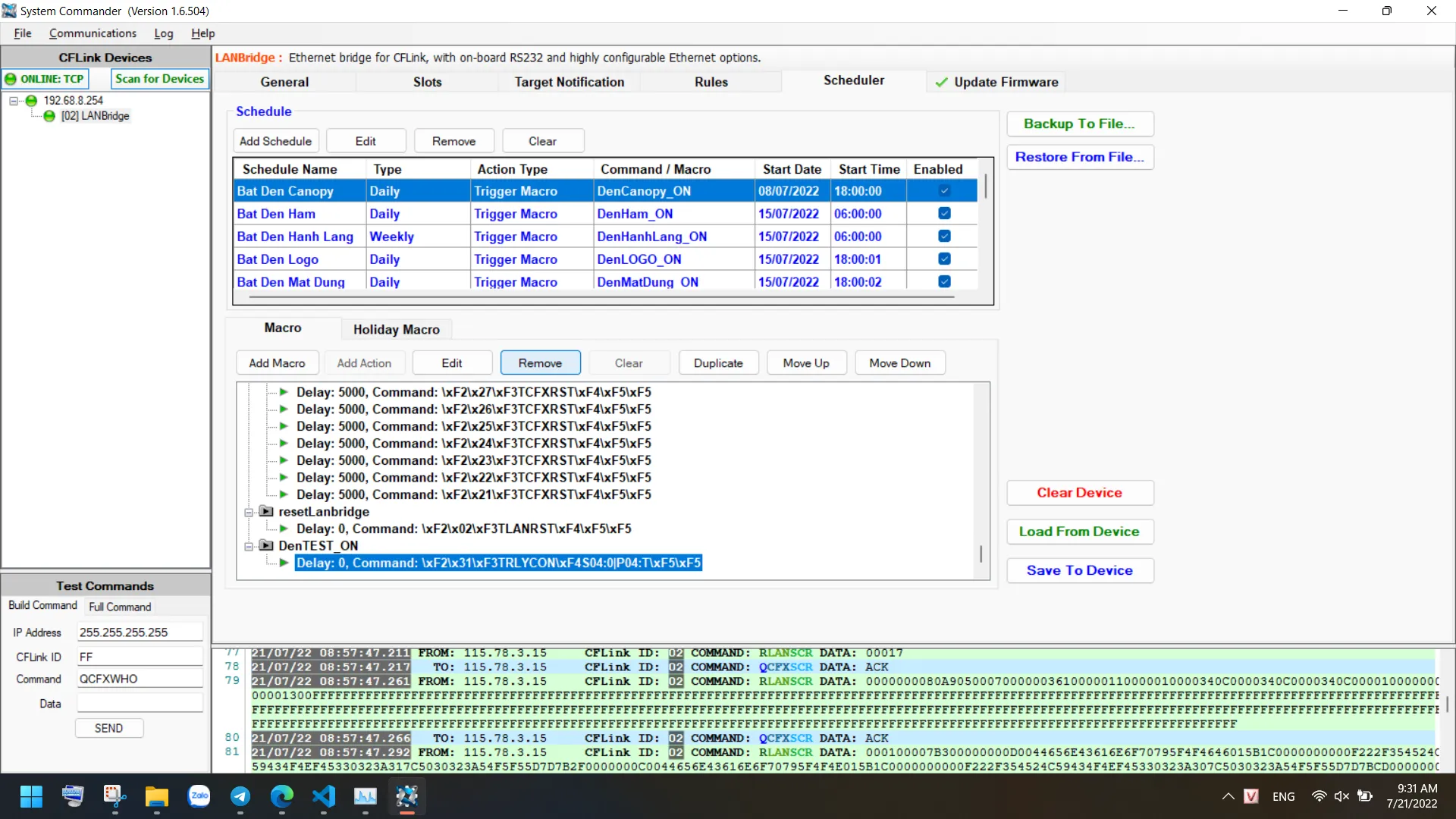Screen dimensions: 1456x819
Task: Click the Save To Device button
Action: tap(1079, 570)
